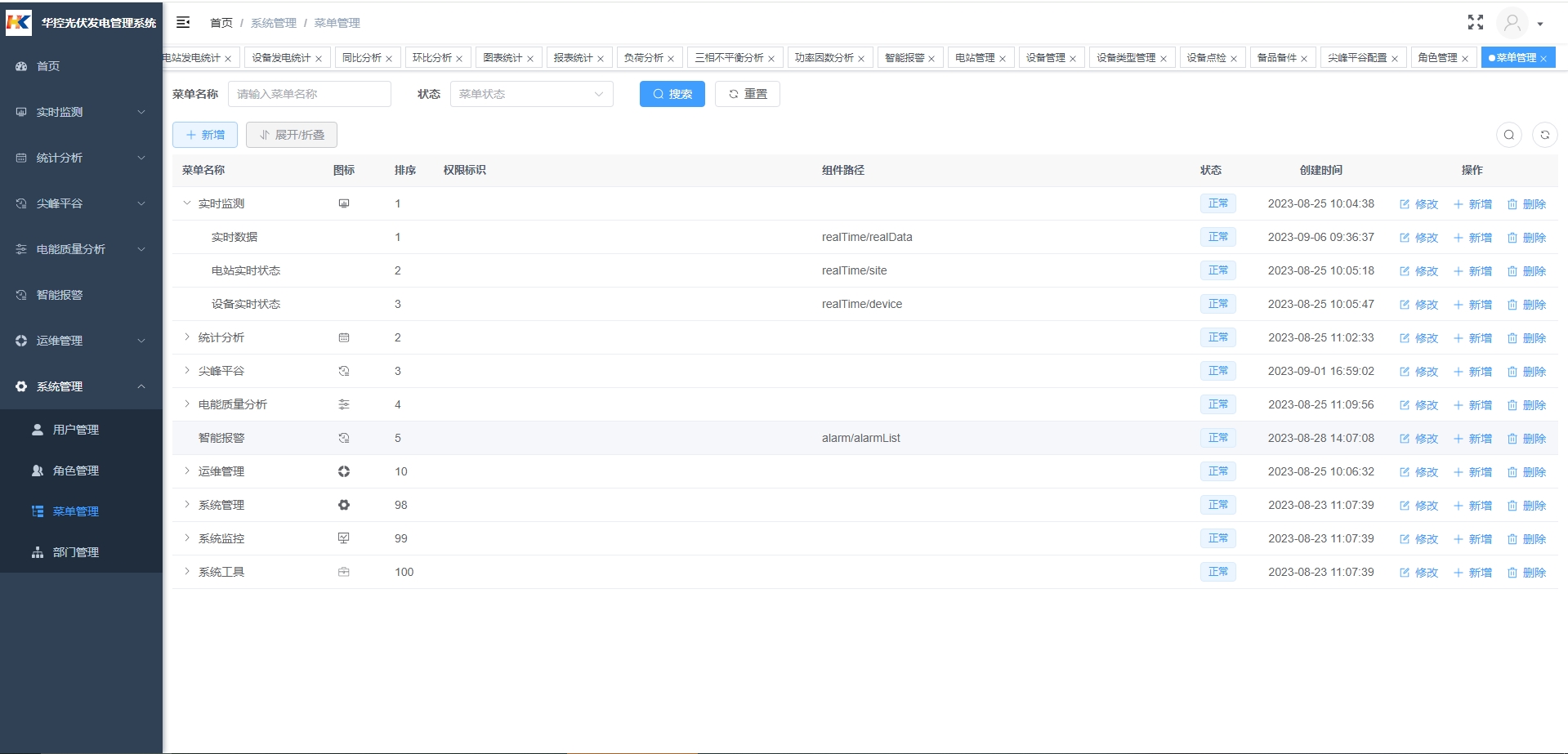Close the 备品备件 tab
1568x754 pixels.
[1304, 59]
